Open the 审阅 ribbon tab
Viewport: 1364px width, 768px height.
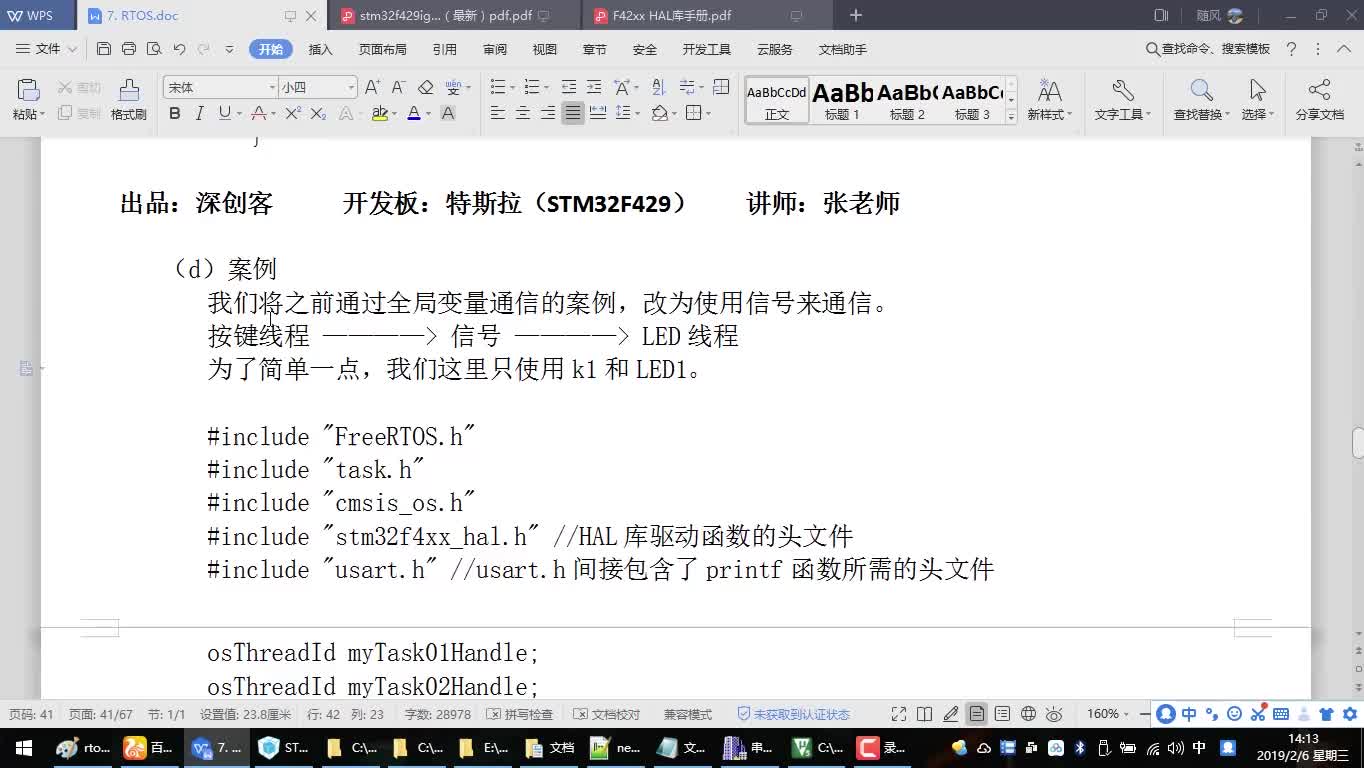point(495,49)
